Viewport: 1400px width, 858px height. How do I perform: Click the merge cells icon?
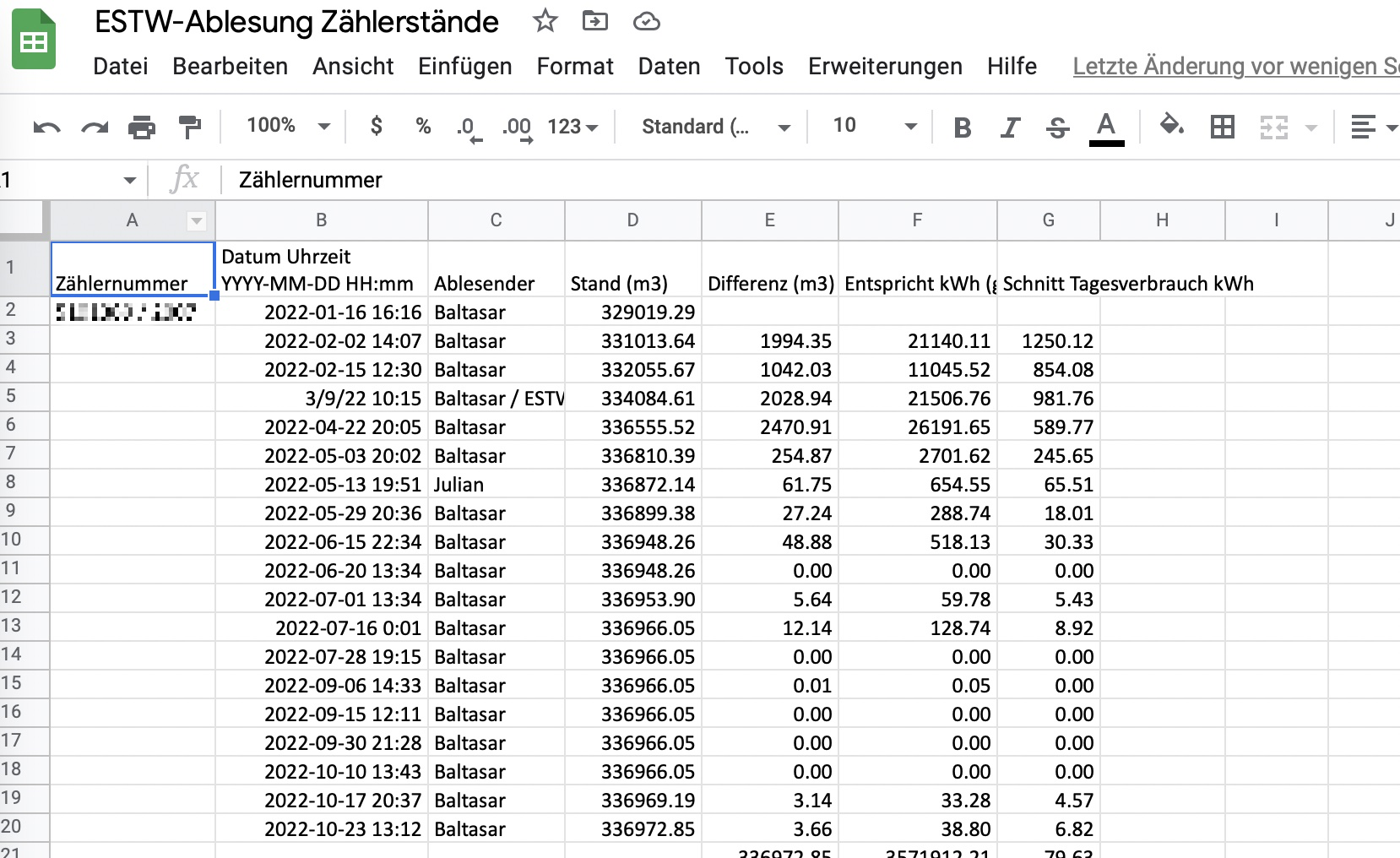(1273, 128)
